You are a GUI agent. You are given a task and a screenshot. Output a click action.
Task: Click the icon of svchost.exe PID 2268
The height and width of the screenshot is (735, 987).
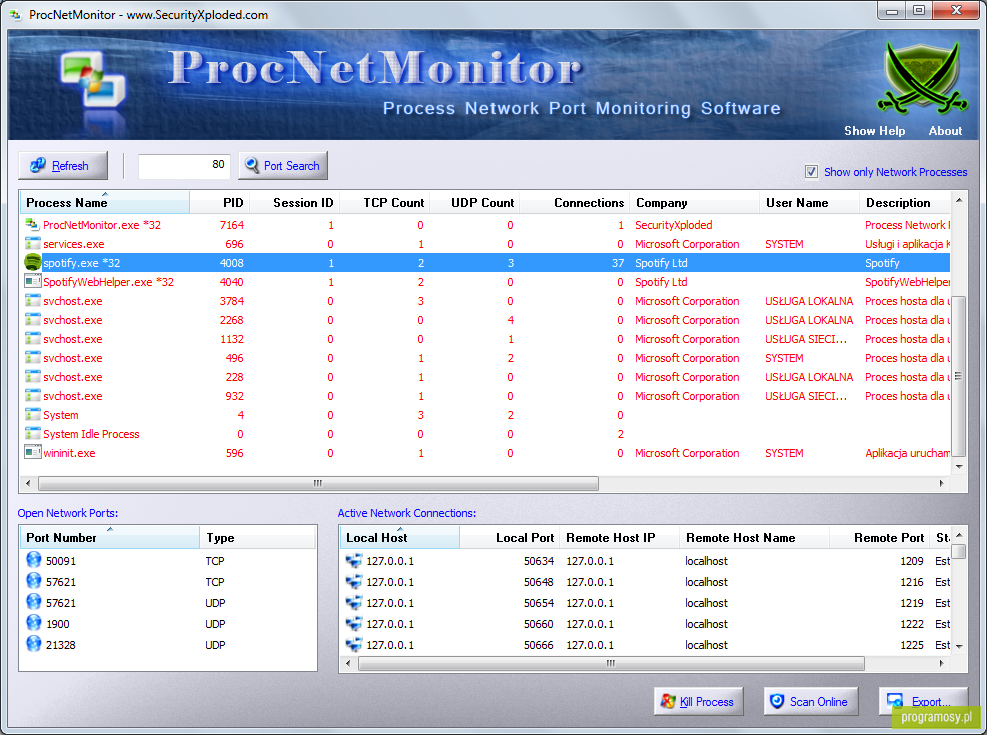point(32,320)
